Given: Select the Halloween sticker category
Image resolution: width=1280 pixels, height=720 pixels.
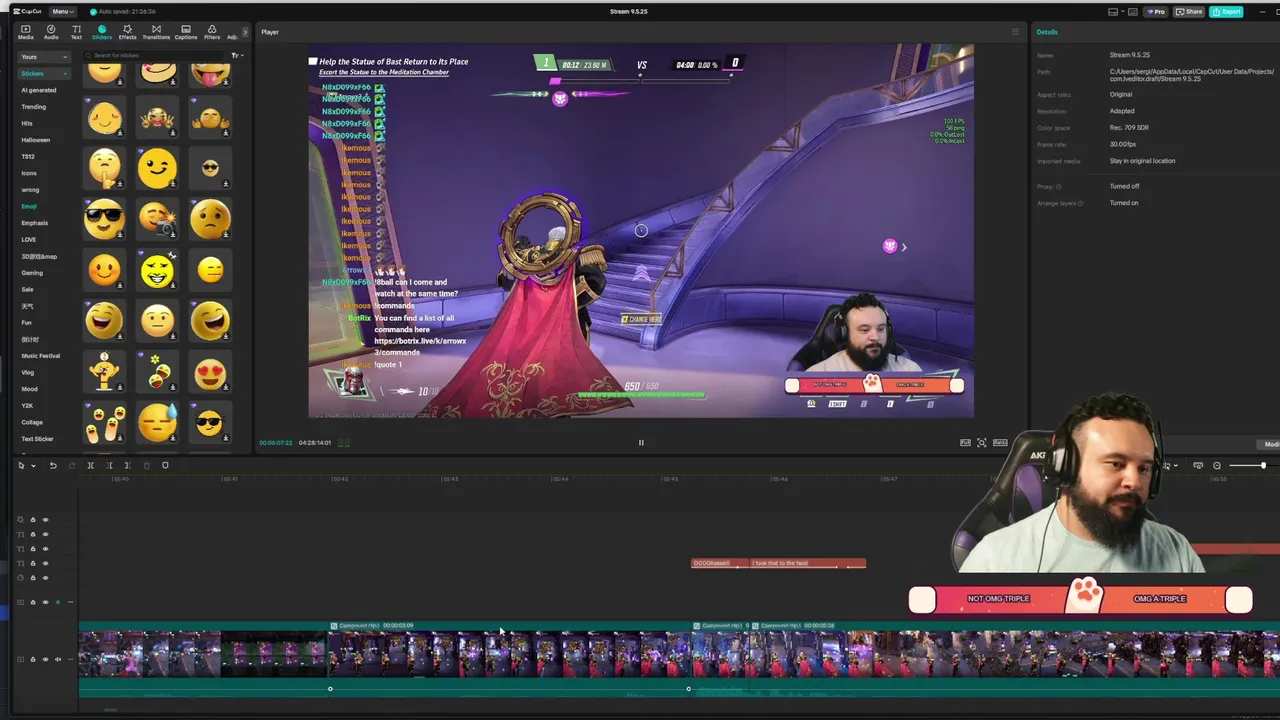Looking at the screenshot, I should (36, 140).
